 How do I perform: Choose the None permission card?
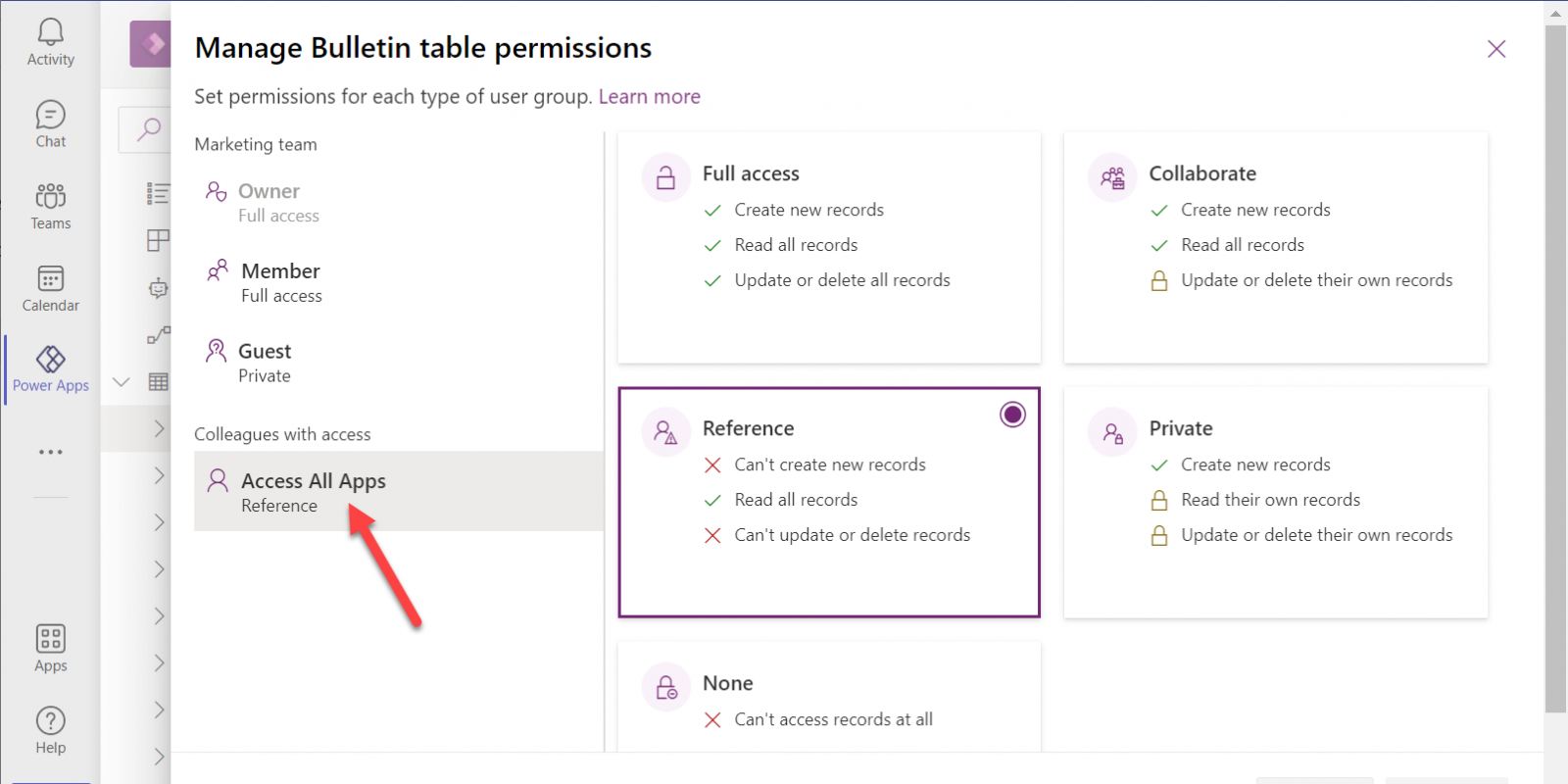829,698
